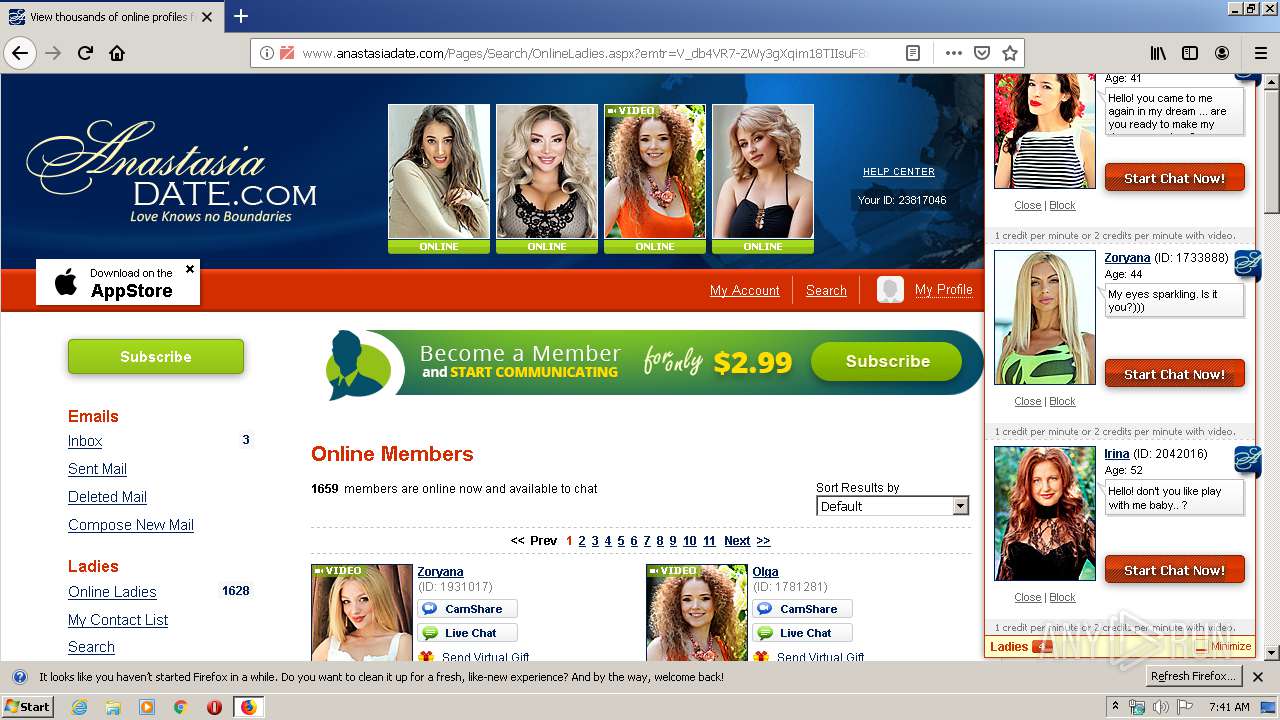Image resolution: width=1280 pixels, height=720 pixels.
Task: Click the address bar URL field
Action: point(585,53)
